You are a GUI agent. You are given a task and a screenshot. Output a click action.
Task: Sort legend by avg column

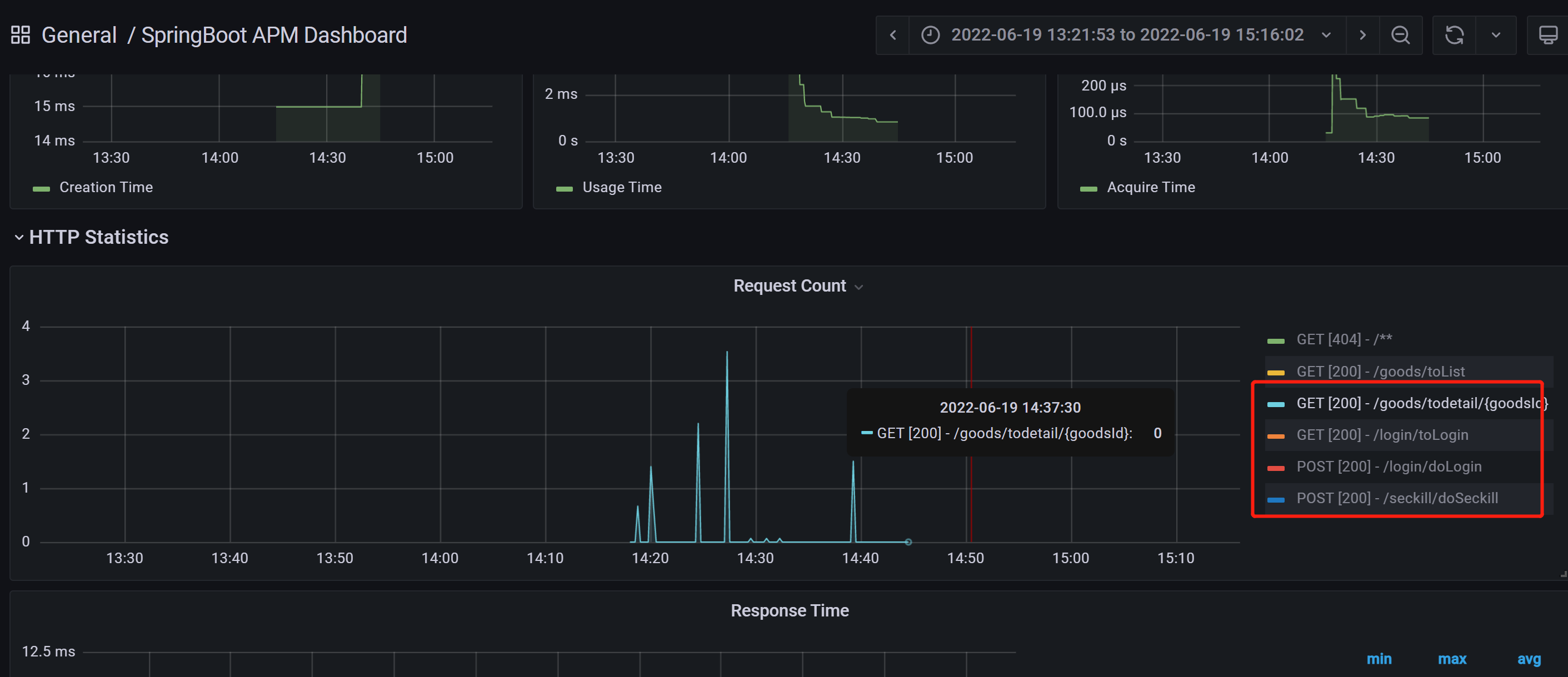(x=1529, y=659)
